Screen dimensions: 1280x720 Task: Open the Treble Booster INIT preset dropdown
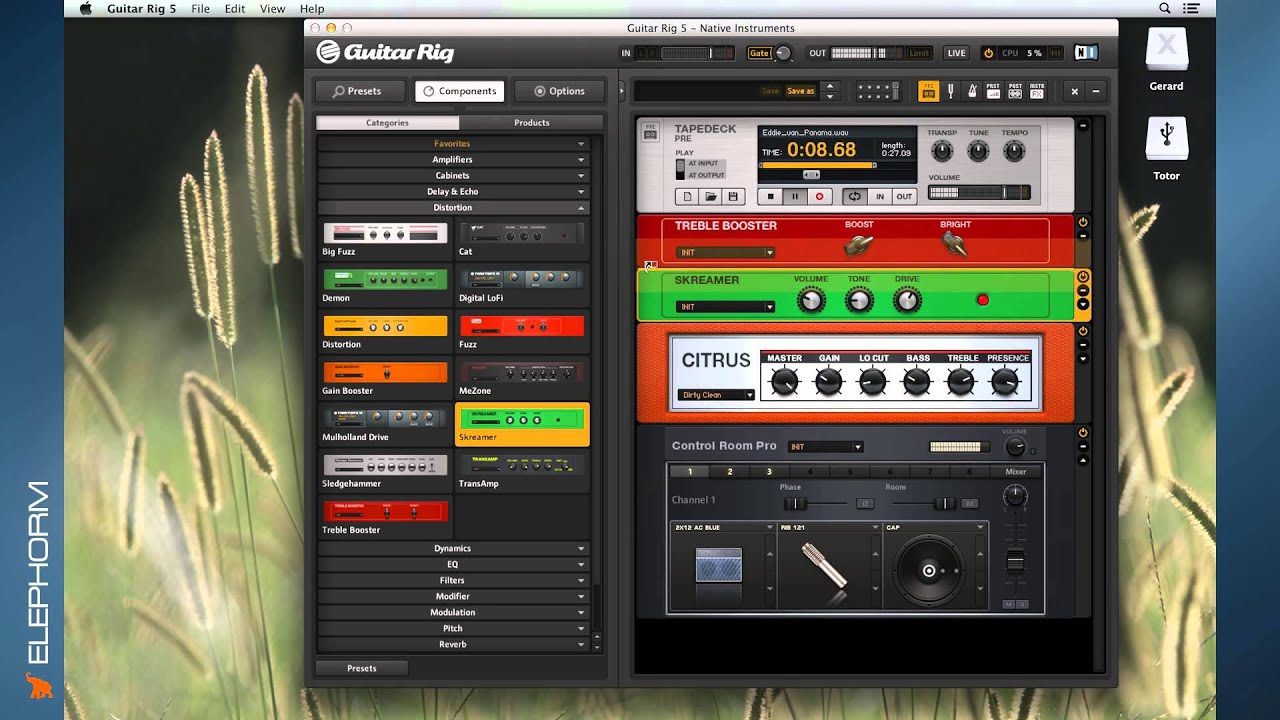coord(726,253)
